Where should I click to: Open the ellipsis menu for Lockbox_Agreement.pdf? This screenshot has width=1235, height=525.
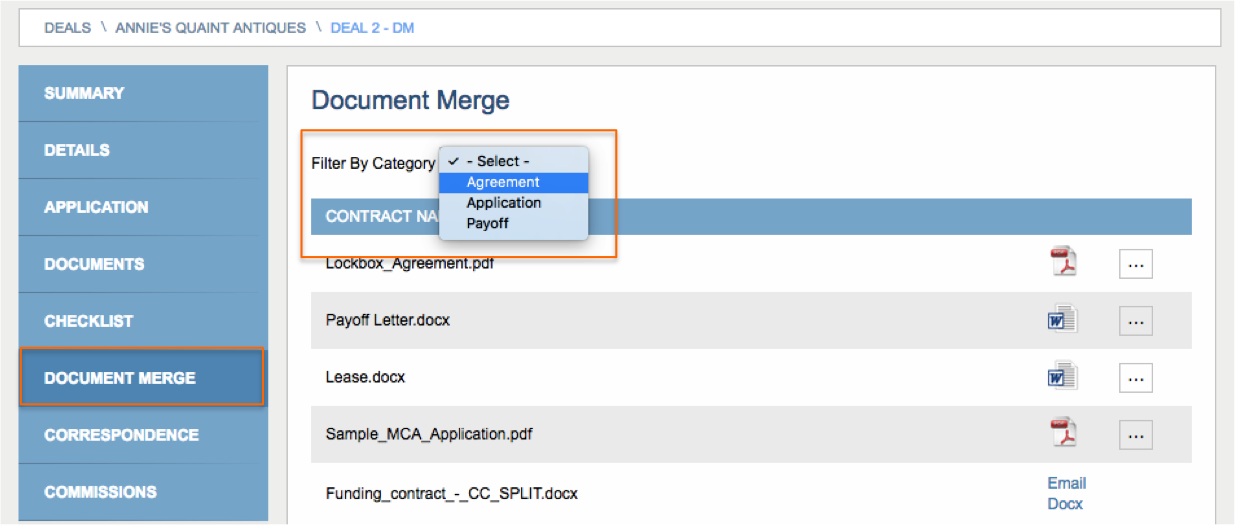point(1135,264)
